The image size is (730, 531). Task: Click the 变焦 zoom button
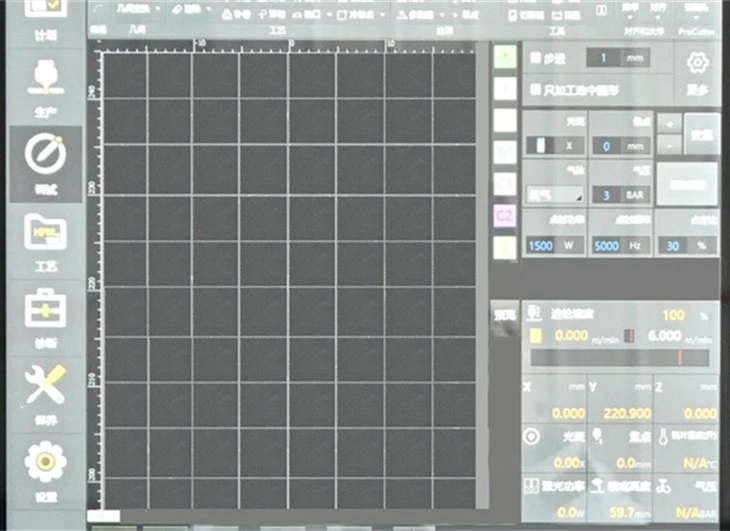702,135
